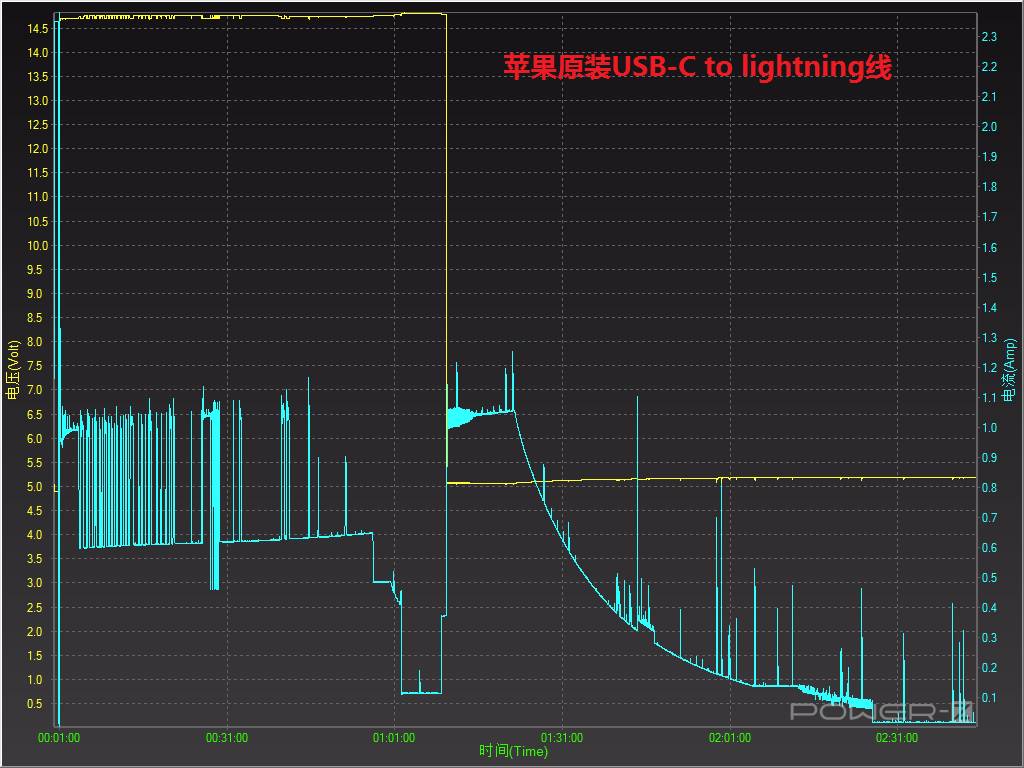The height and width of the screenshot is (768, 1024).
Task: Click 2.1 on the current axis
Action: 989,97
